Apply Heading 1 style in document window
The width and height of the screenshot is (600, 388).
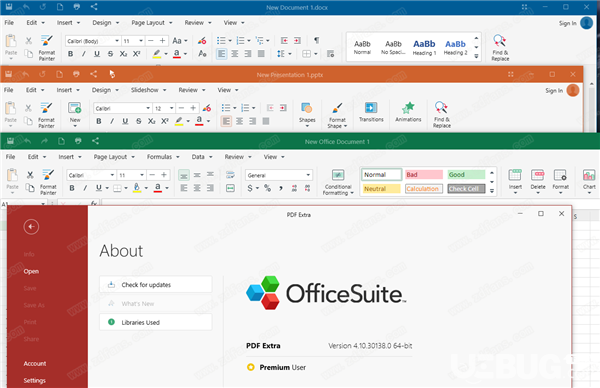tap(424, 47)
